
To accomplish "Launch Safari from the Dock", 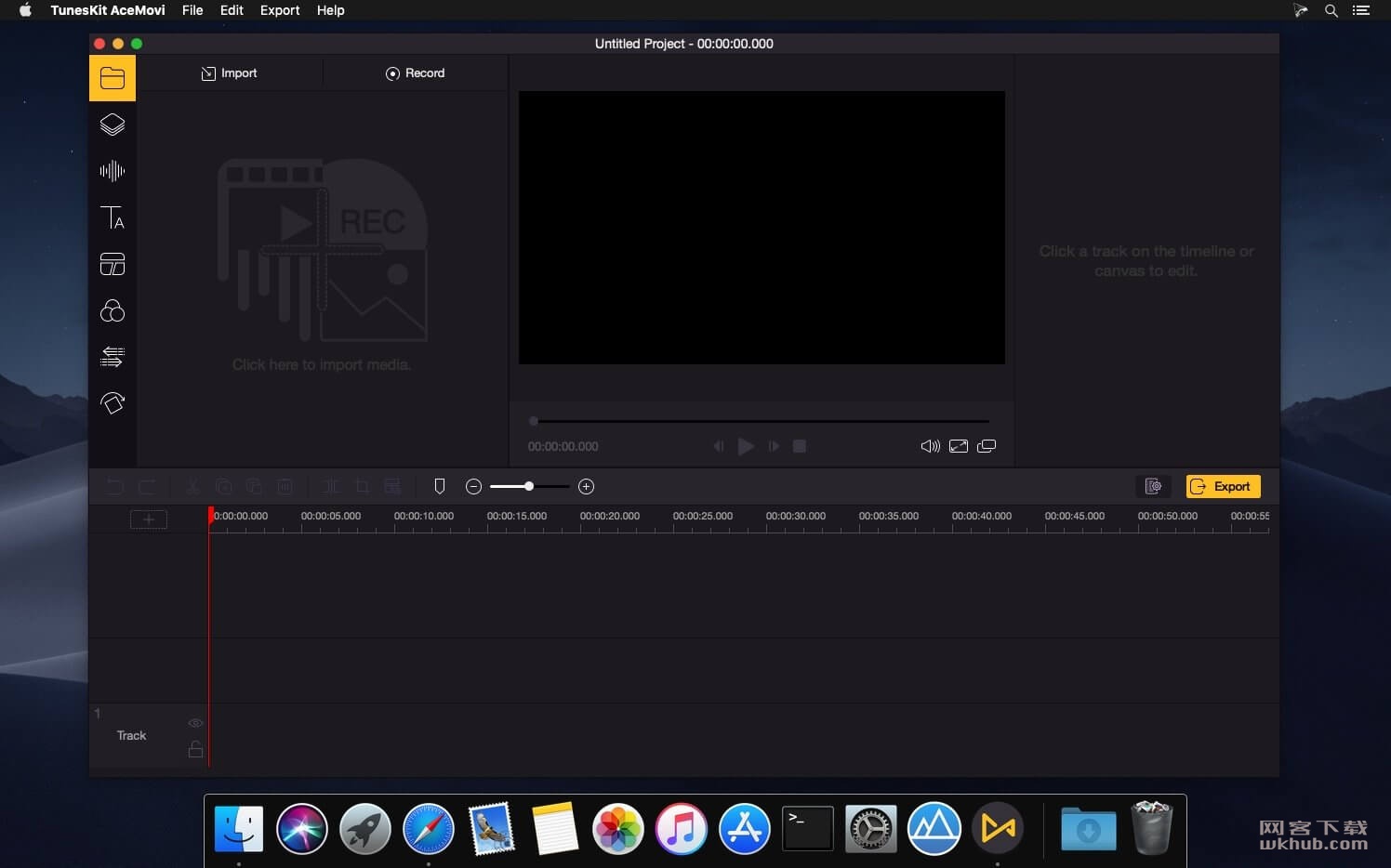I will click(x=429, y=829).
